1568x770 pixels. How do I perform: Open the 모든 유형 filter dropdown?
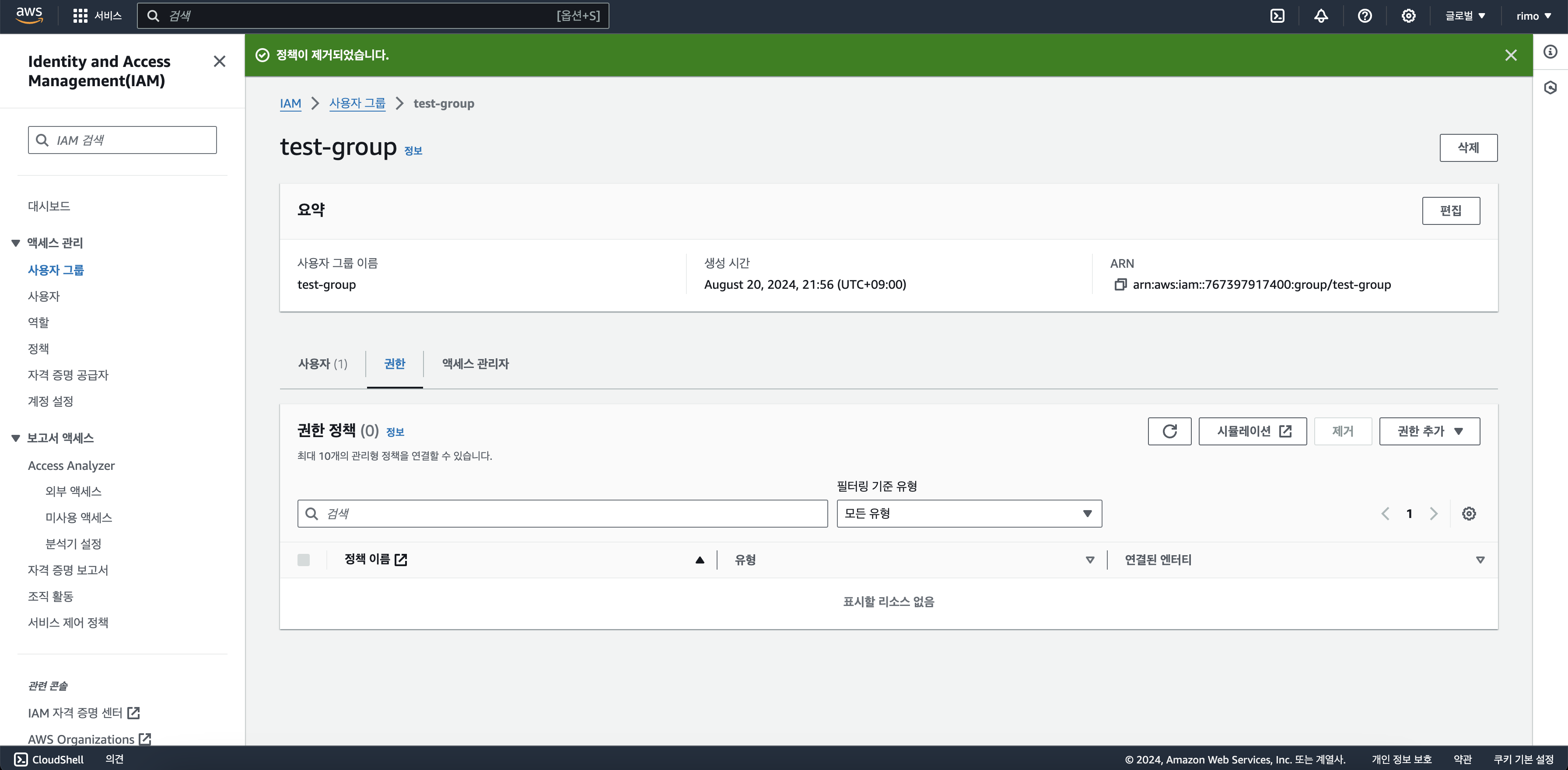coord(969,513)
